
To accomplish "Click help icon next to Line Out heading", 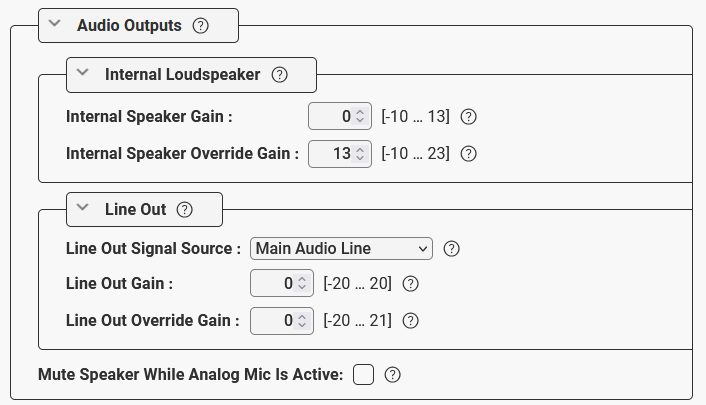I will (x=184, y=210).
